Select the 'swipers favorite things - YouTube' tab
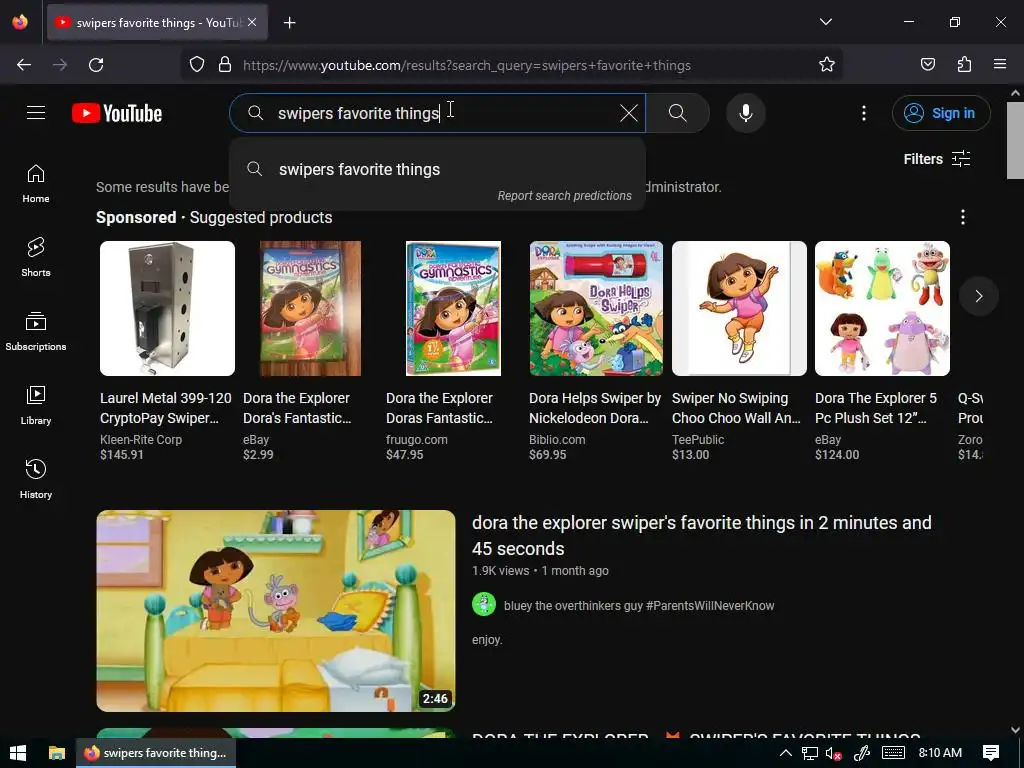 (x=157, y=22)
